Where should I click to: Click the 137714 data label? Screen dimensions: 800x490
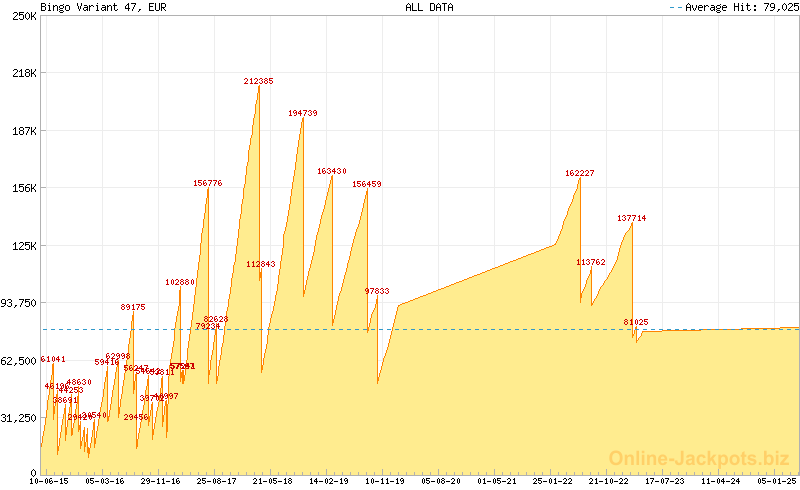coord(632,217)
